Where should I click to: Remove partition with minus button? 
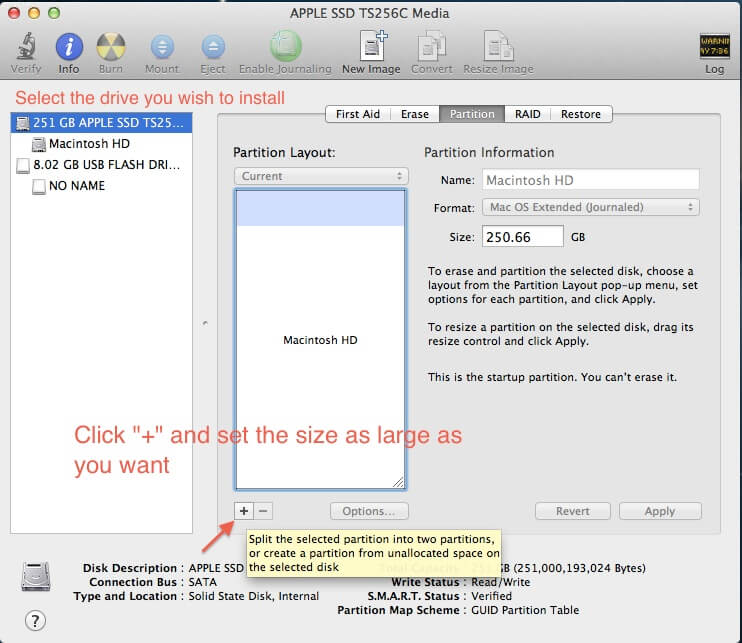point(263,511)
